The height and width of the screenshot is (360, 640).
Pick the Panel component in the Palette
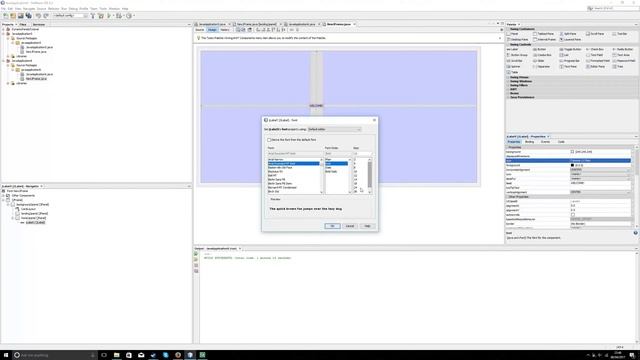(x=513, y=34)
